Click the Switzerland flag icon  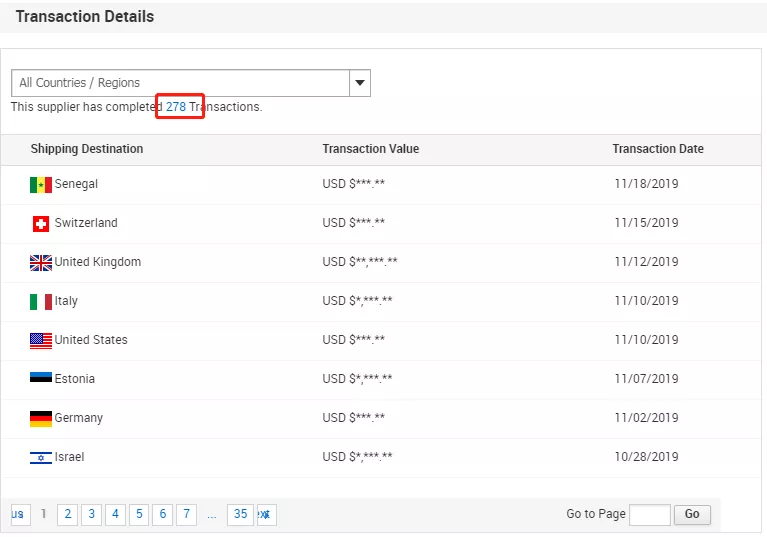pos(41,224)
